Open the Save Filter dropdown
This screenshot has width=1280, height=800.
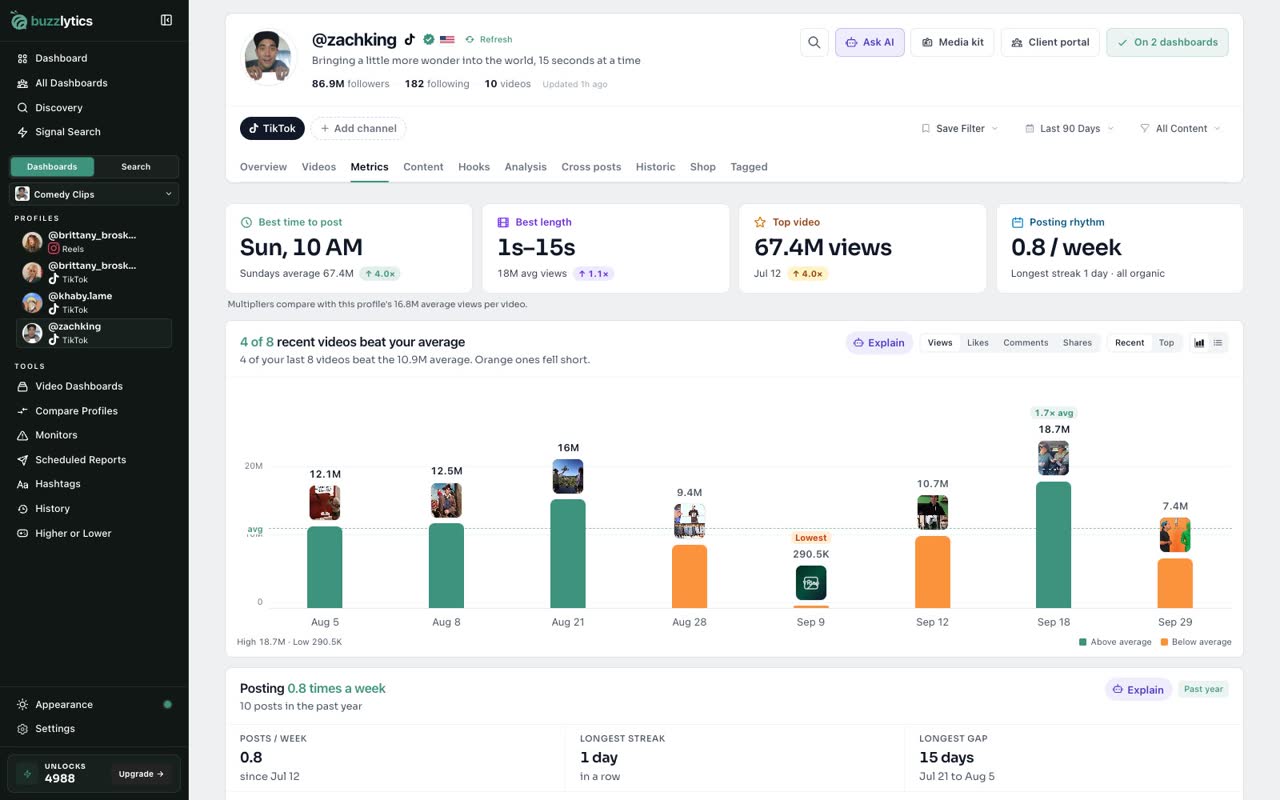pos(960,128)
